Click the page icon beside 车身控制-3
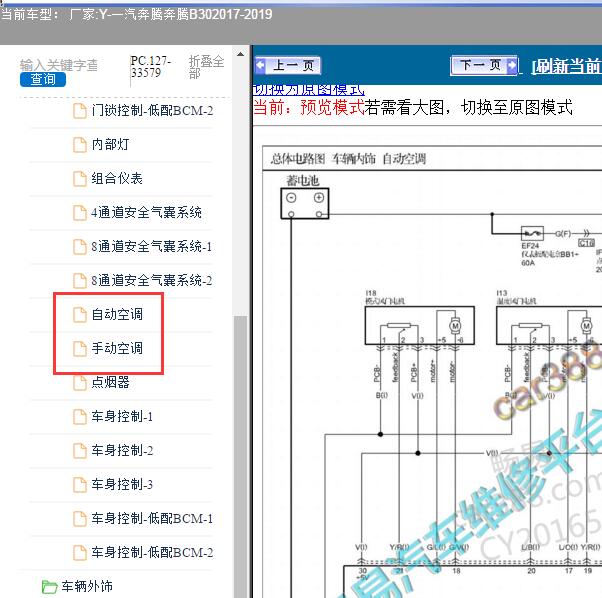The image size is (602, 598). click(x=80, y=484)
